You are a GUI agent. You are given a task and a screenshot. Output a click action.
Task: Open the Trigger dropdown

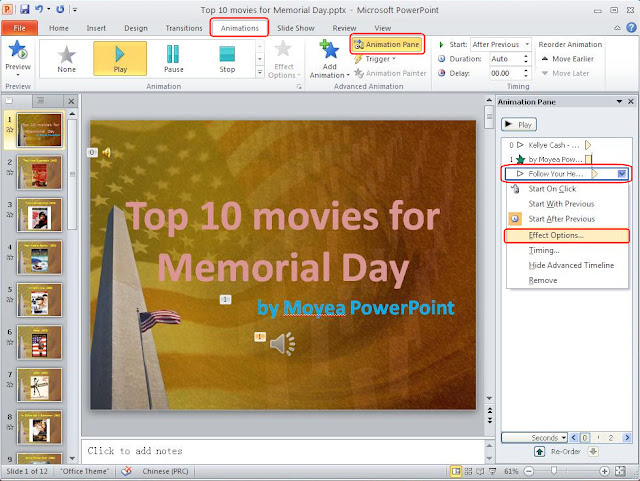375,59
